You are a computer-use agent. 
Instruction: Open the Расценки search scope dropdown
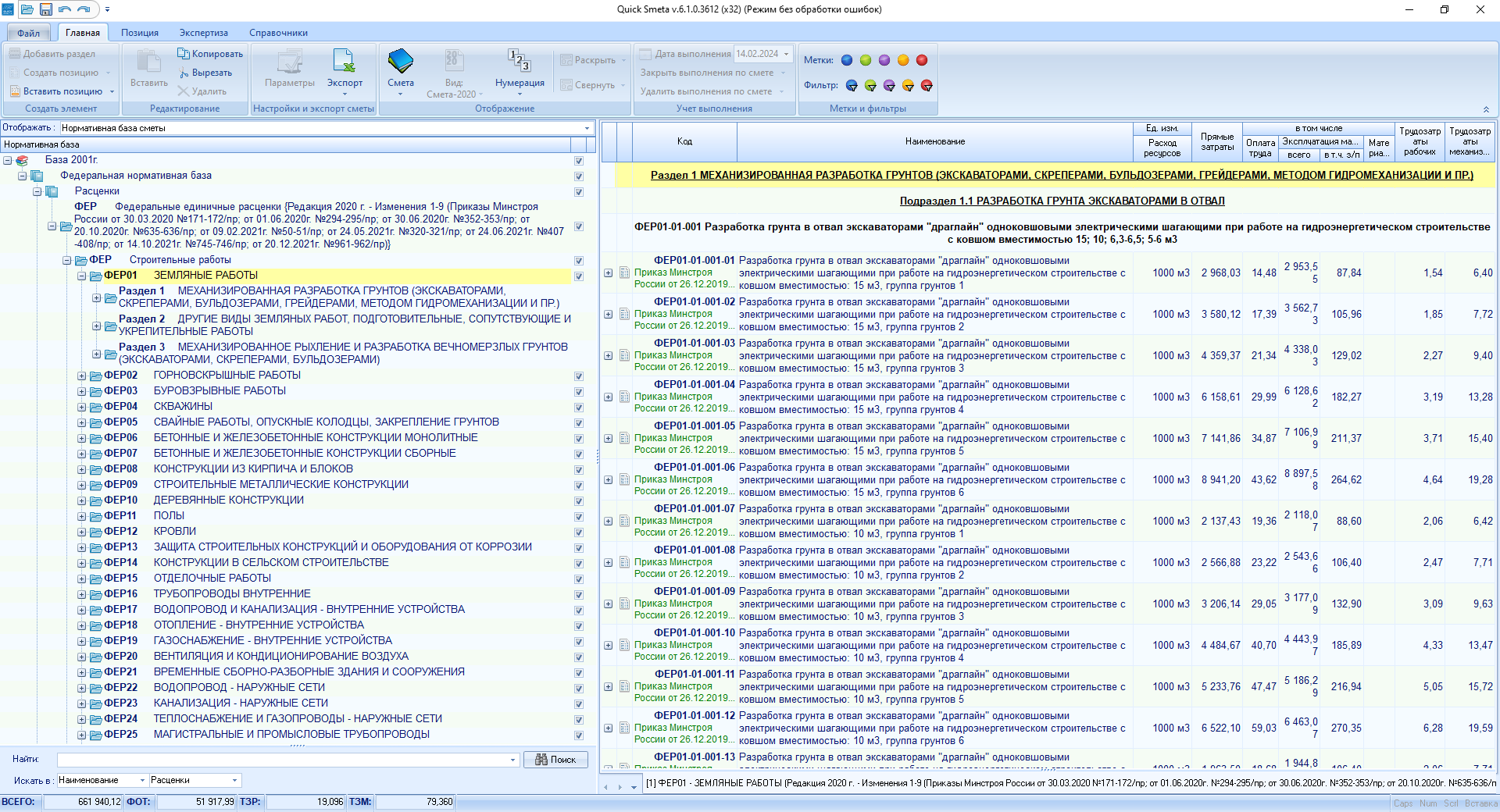[x=234, y=780]
